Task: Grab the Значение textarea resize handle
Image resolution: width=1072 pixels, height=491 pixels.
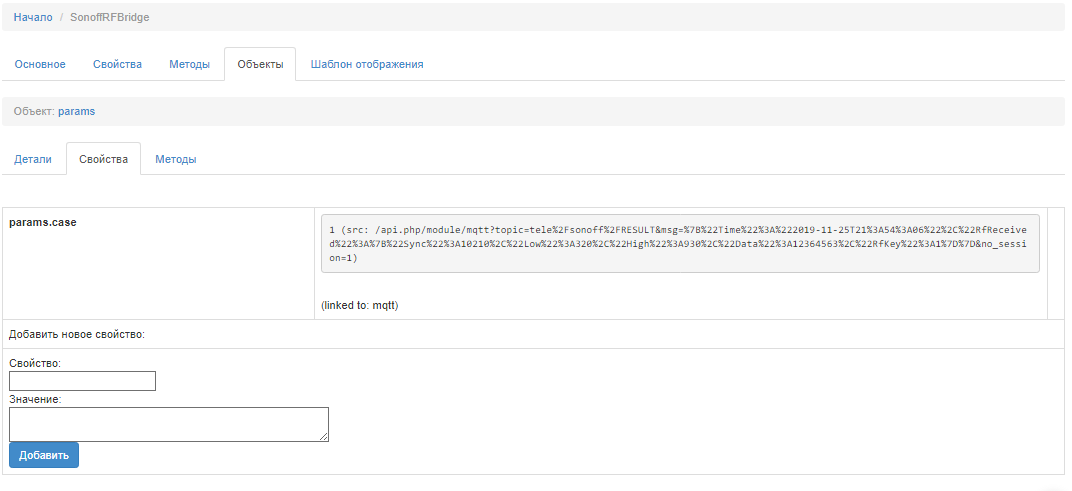Action: point(324,436)
